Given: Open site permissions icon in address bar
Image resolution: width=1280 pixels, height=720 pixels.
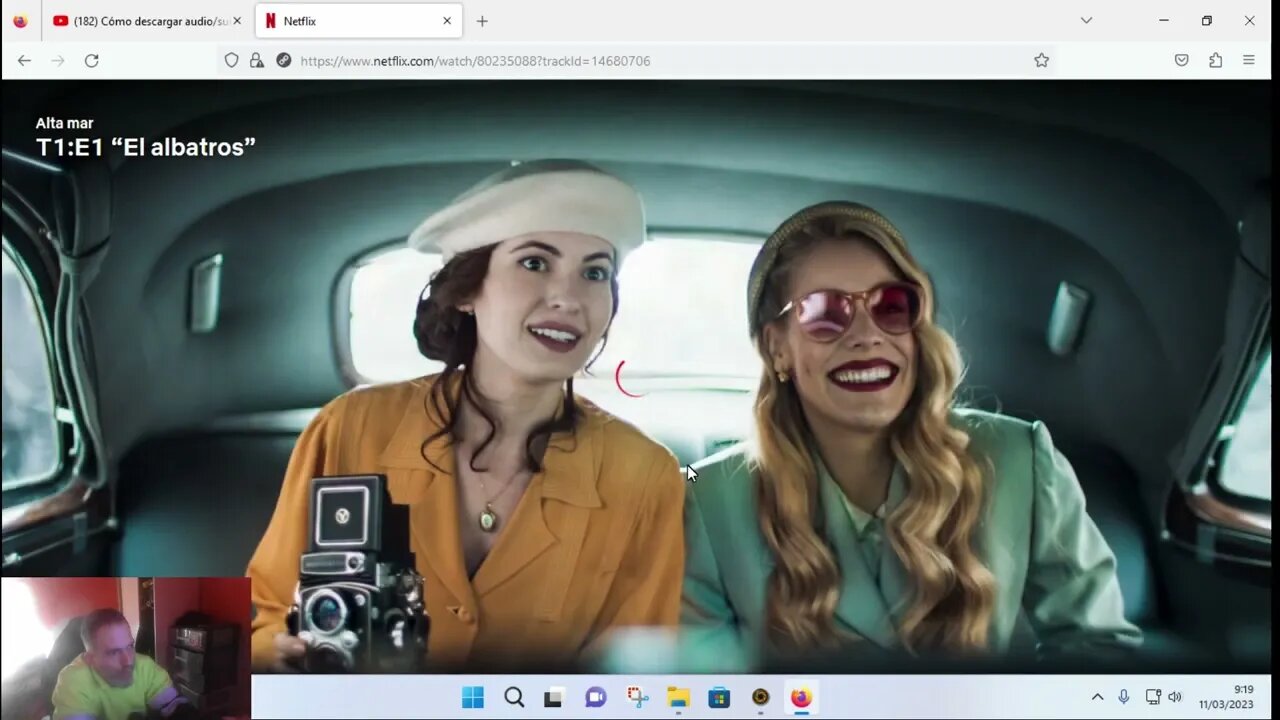Looking at the screenshot, I should click(283, 61).
